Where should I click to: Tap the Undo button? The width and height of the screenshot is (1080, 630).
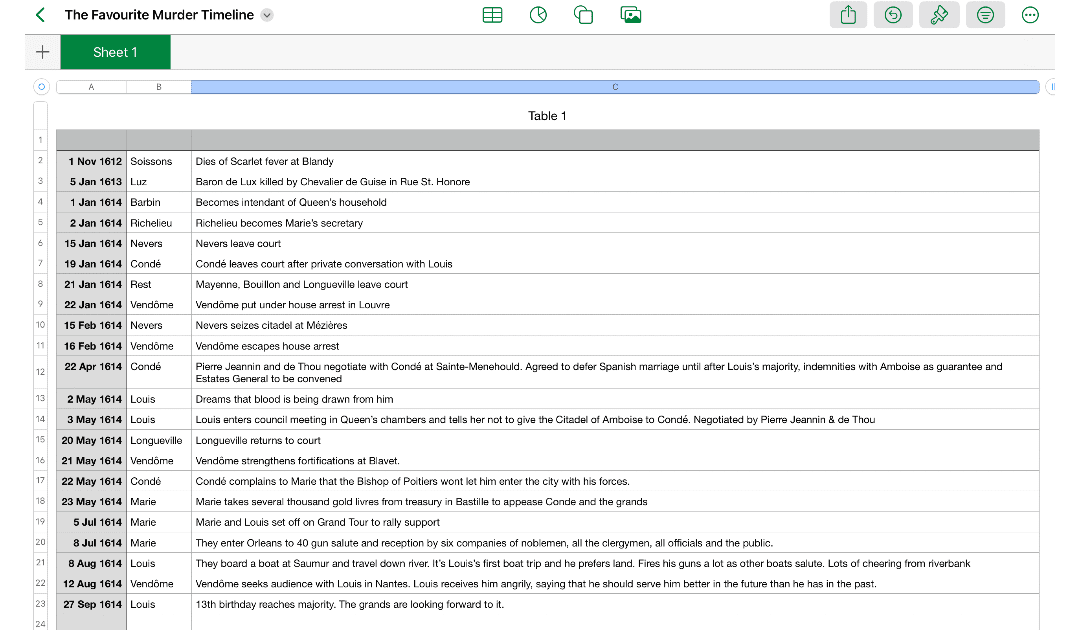(x=893, y=14)
